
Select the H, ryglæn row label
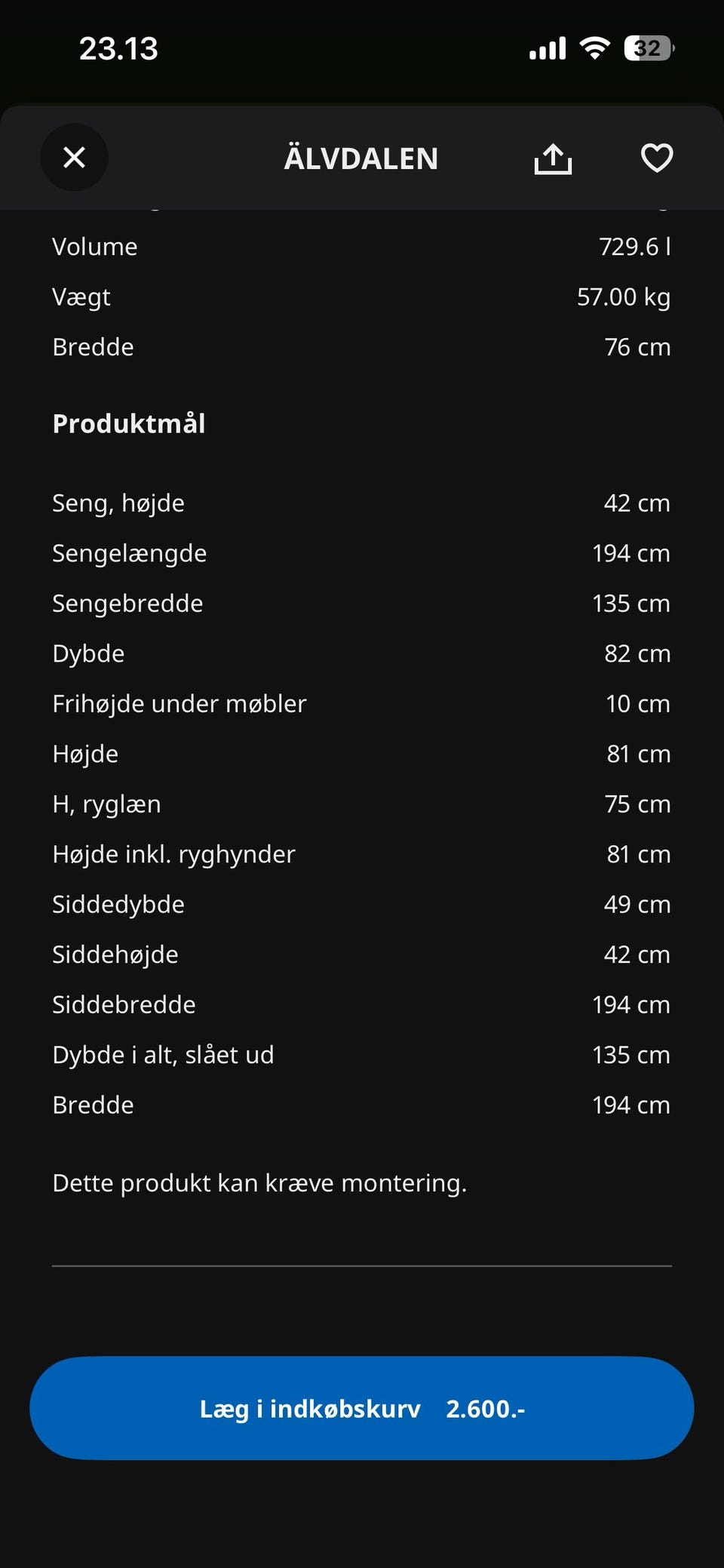click(106, 804)
